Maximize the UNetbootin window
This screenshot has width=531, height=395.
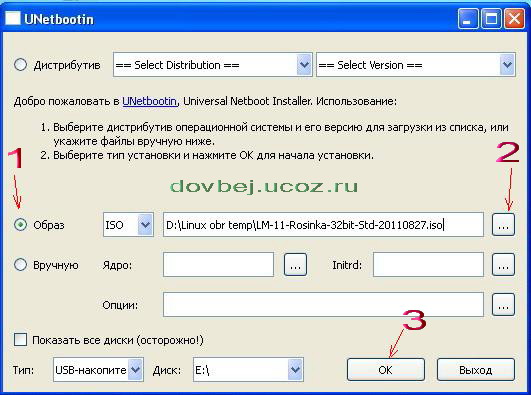click(x=491, y=18)
